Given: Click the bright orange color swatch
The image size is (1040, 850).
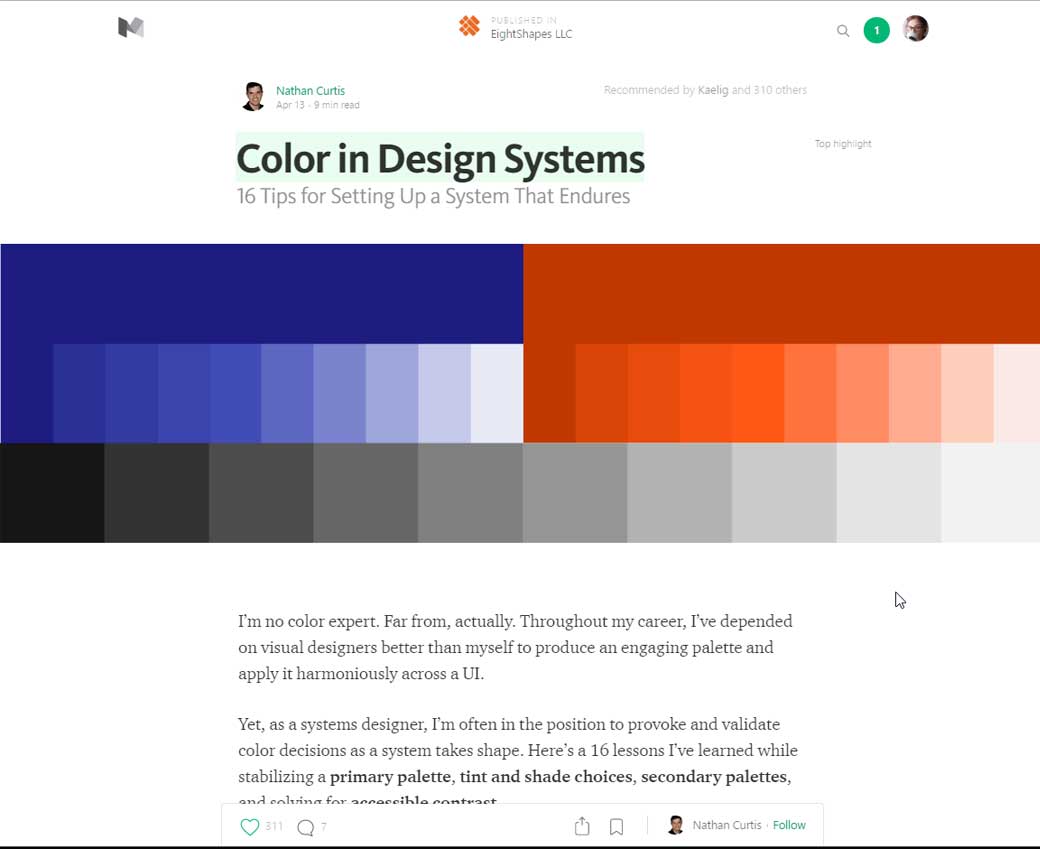Looking at the screenshot, I should pyautogui.click(x=758, y=393).
